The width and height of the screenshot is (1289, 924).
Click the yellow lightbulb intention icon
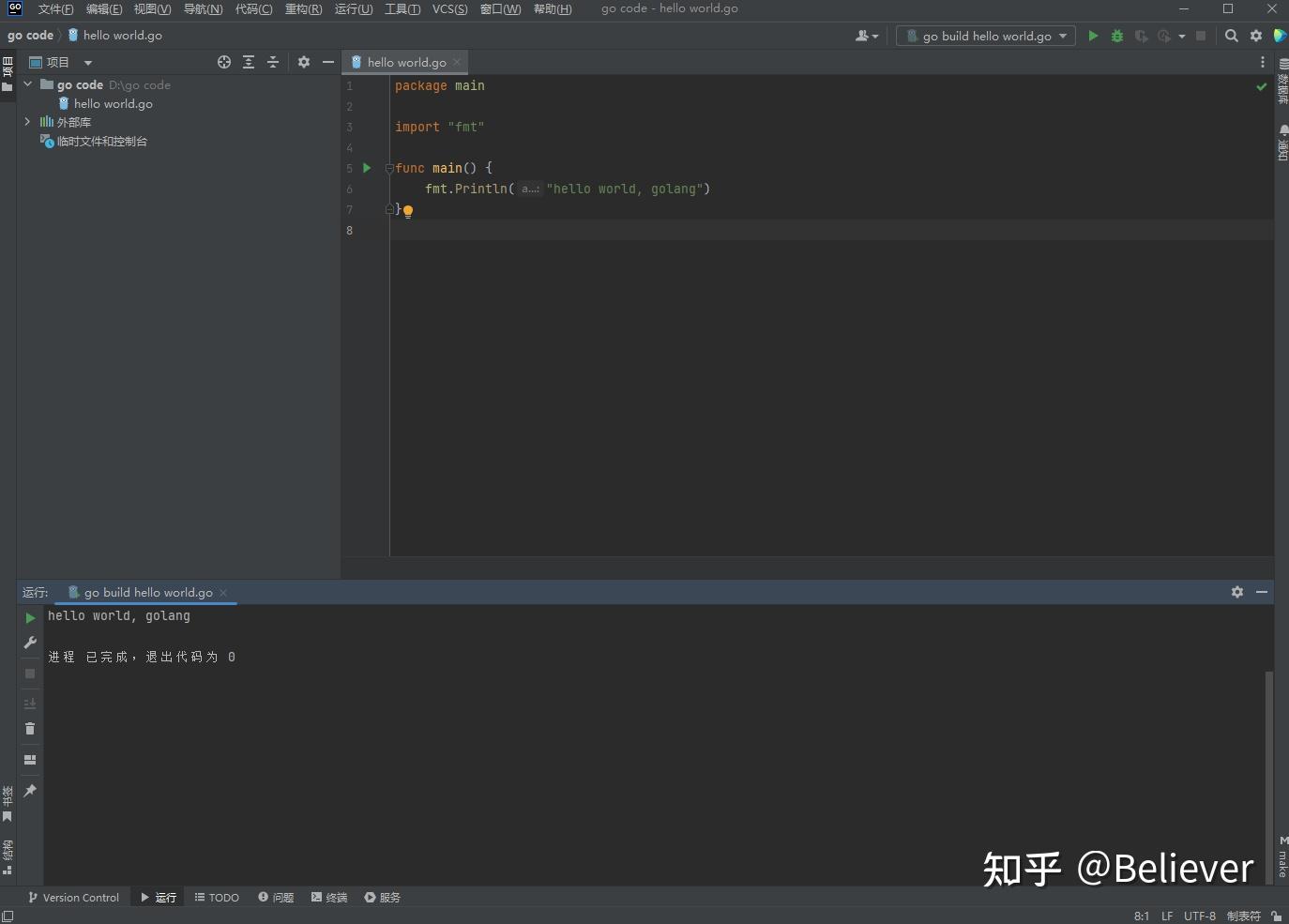(408, 211)
